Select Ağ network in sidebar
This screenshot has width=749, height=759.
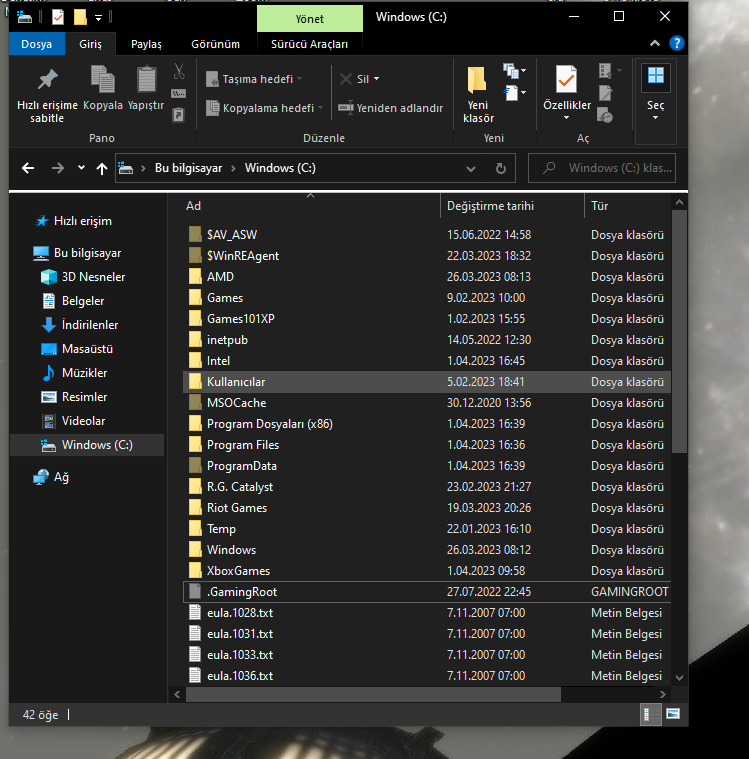pos(61,477)
